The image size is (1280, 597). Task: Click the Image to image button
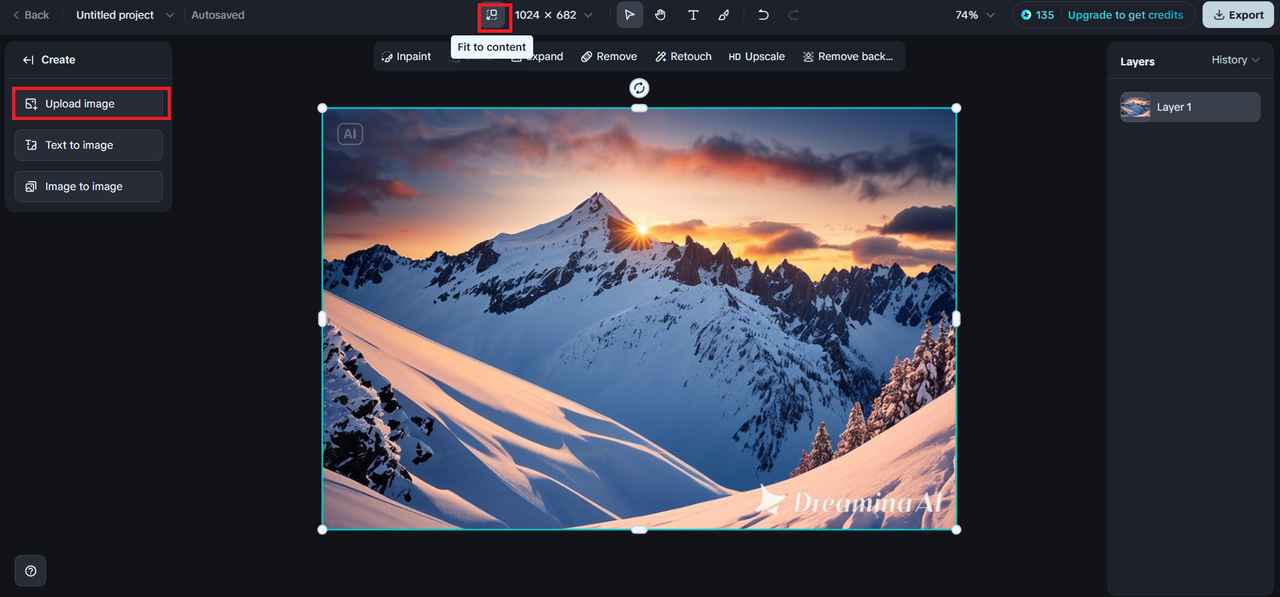click(x=89, y=187)
